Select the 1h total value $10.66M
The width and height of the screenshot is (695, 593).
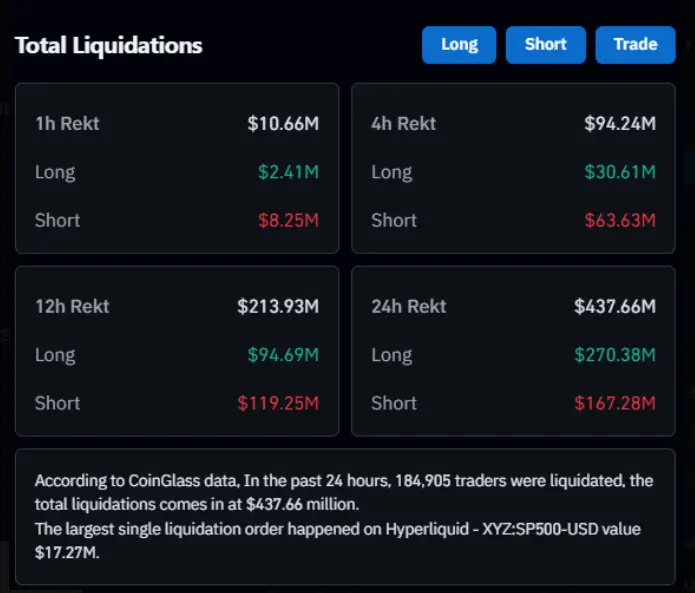[283, 124]
